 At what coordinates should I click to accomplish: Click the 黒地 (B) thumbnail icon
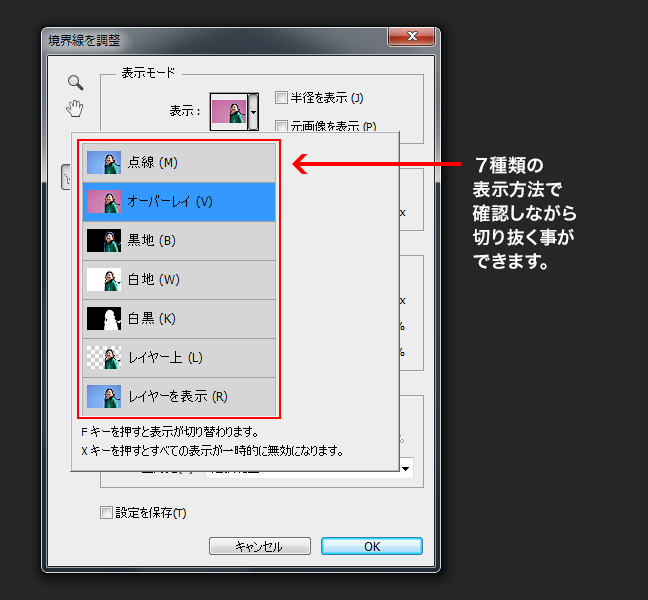(104, 240)
